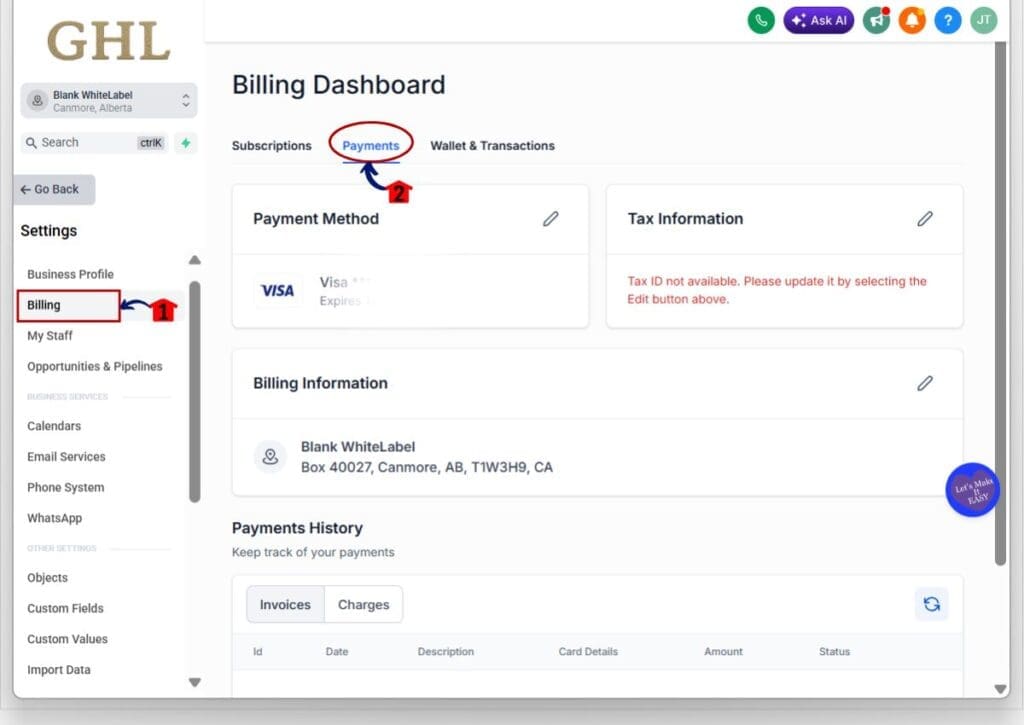Edit Tax Information with pencil icon
Viewport: 1024px width, 725px height.
(x=925, y=219)
